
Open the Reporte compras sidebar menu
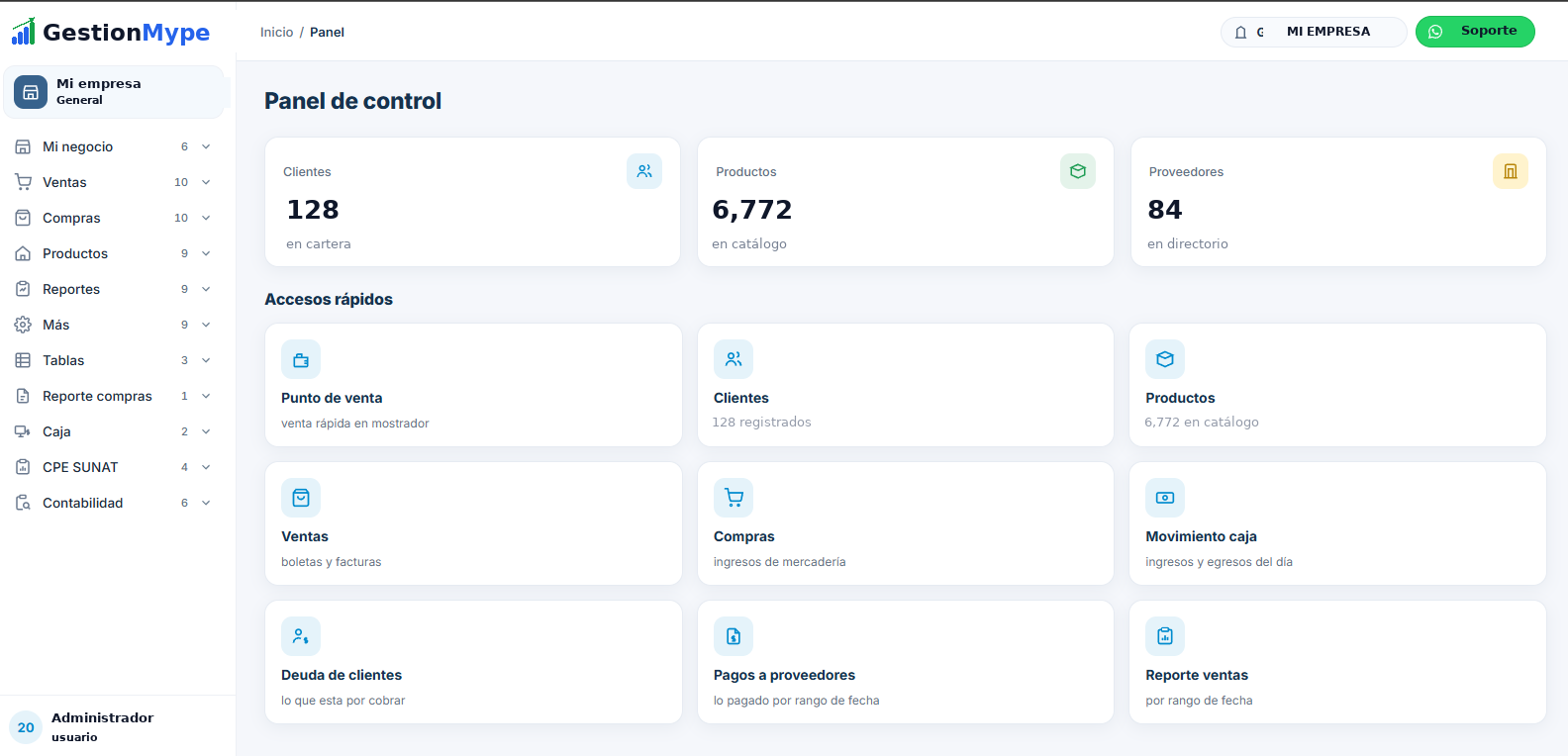tap(115, 396)
